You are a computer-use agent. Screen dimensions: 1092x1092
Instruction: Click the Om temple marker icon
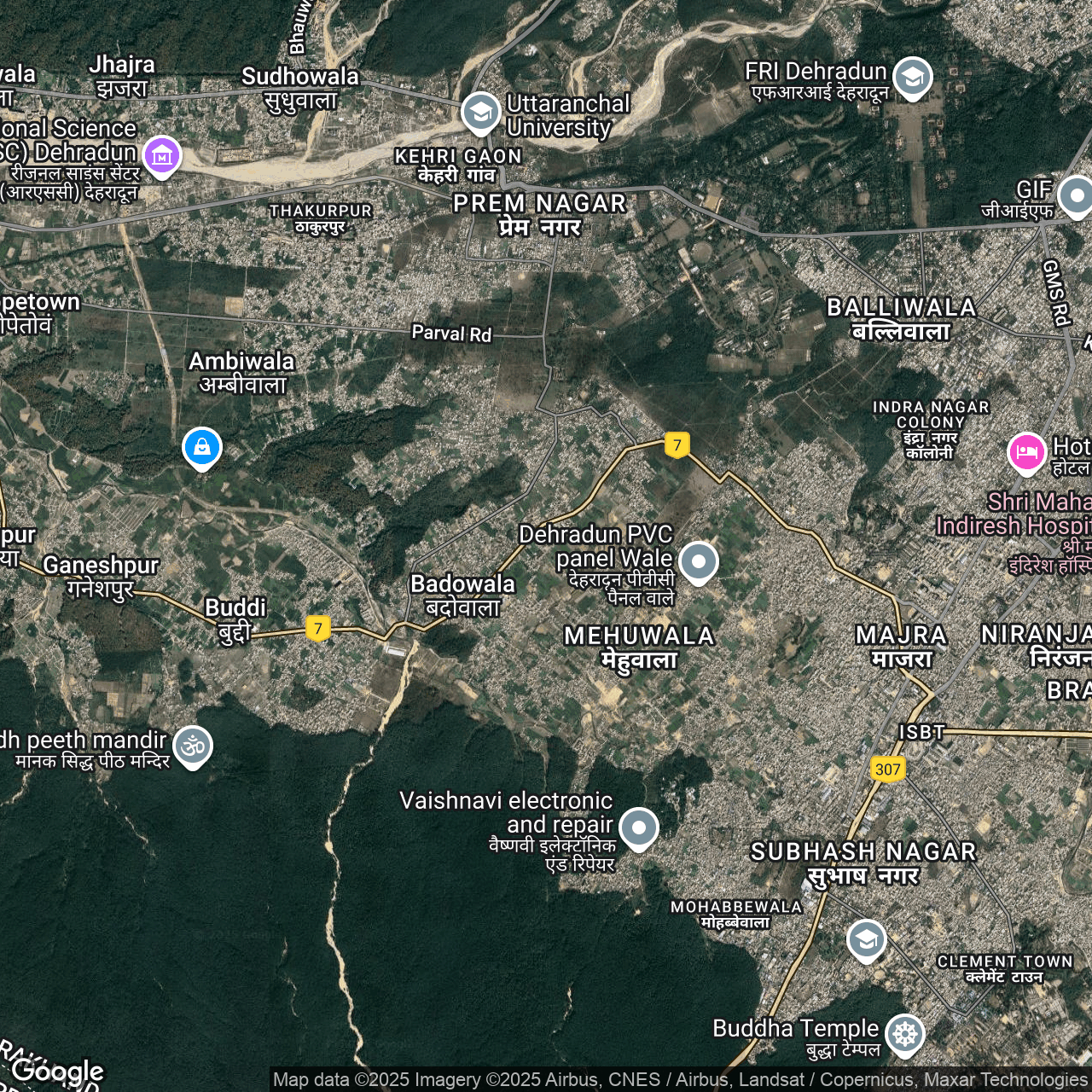tap(193, 746)
